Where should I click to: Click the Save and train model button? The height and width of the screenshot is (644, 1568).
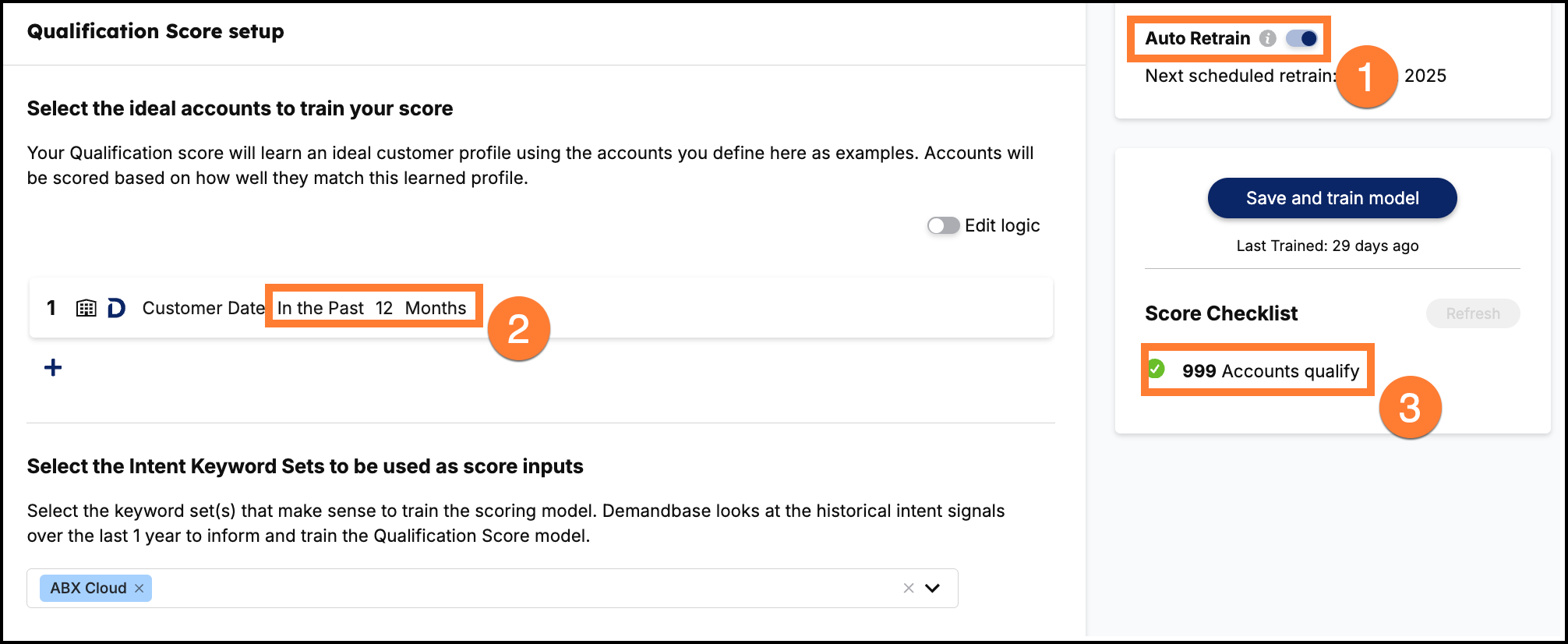1332,198
